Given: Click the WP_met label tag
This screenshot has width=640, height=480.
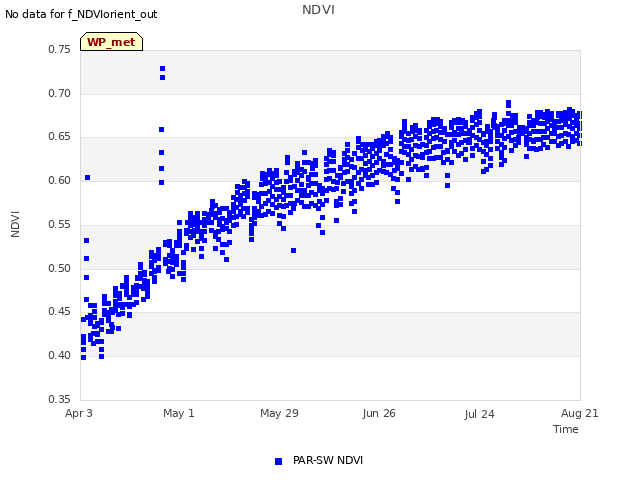Looking at the screenshot, I should click(x=111, y=42).
